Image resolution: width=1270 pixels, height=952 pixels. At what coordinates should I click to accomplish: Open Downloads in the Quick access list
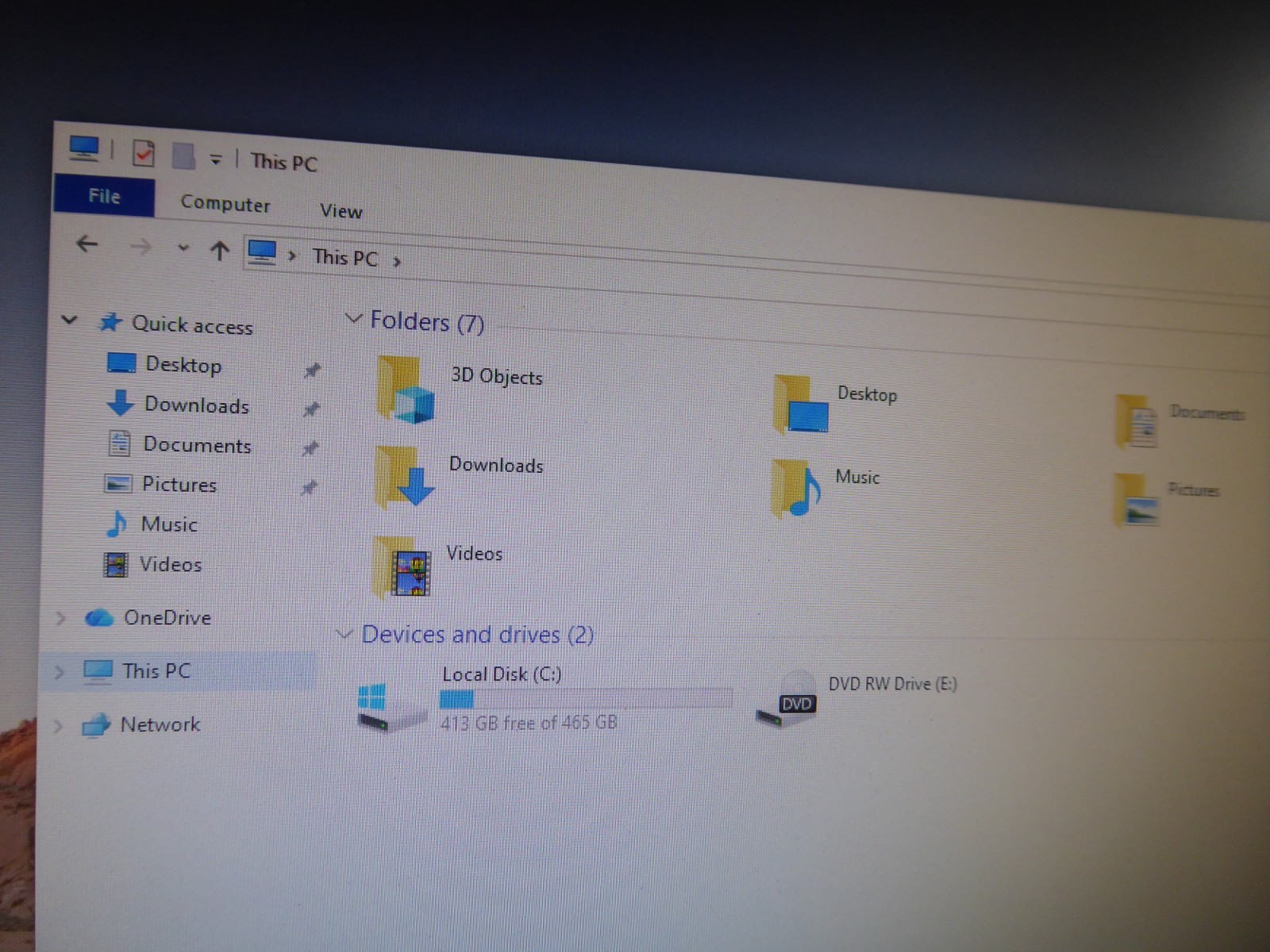[197, 405]
